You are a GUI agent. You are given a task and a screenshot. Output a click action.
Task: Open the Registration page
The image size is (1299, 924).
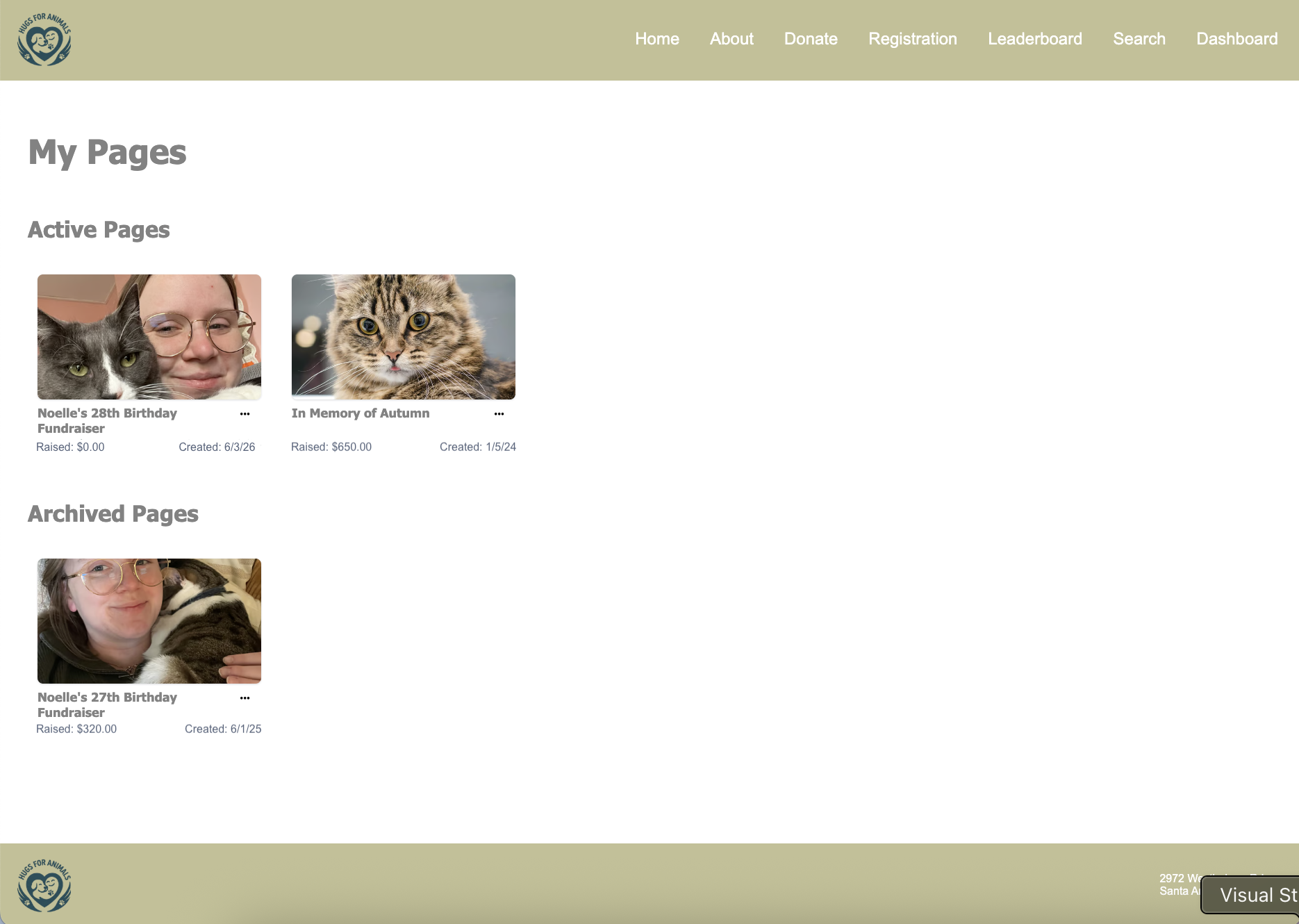point(913,39)
